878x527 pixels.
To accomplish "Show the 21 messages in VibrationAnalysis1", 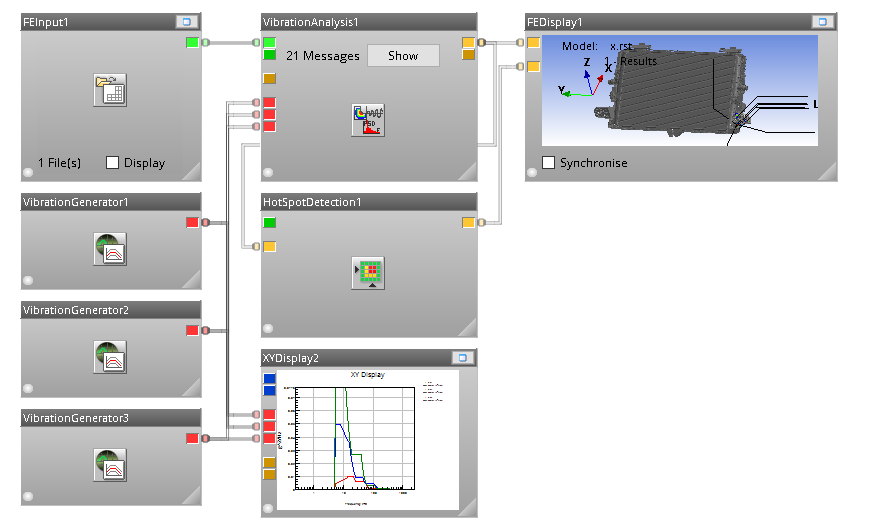I will tap(403, 56).
